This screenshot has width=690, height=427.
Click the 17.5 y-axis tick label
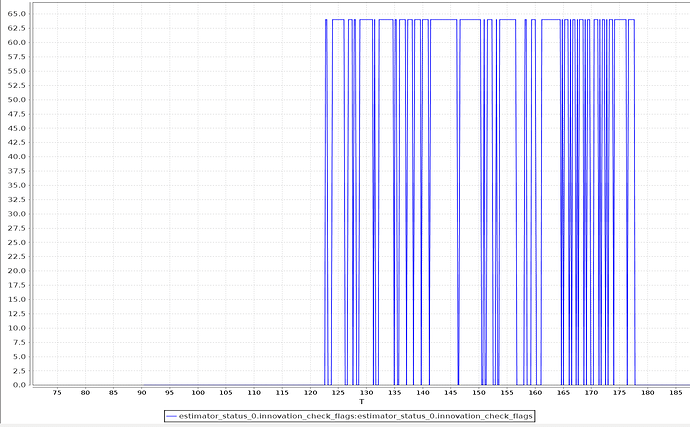pyautogui.click(x=17, y=285)
